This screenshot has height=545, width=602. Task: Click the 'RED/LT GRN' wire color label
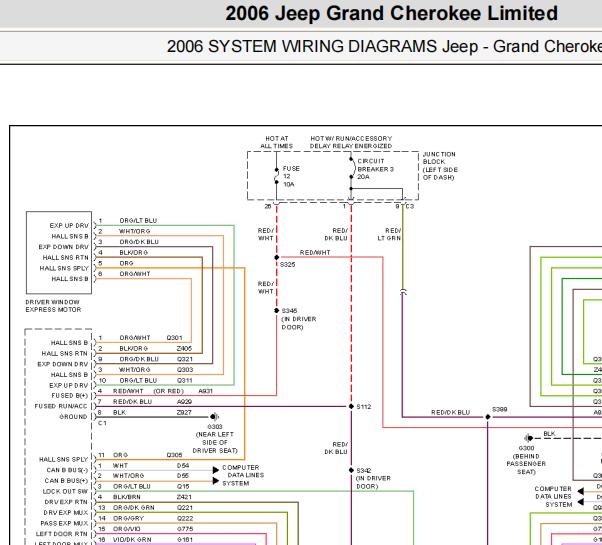(389, 235)
